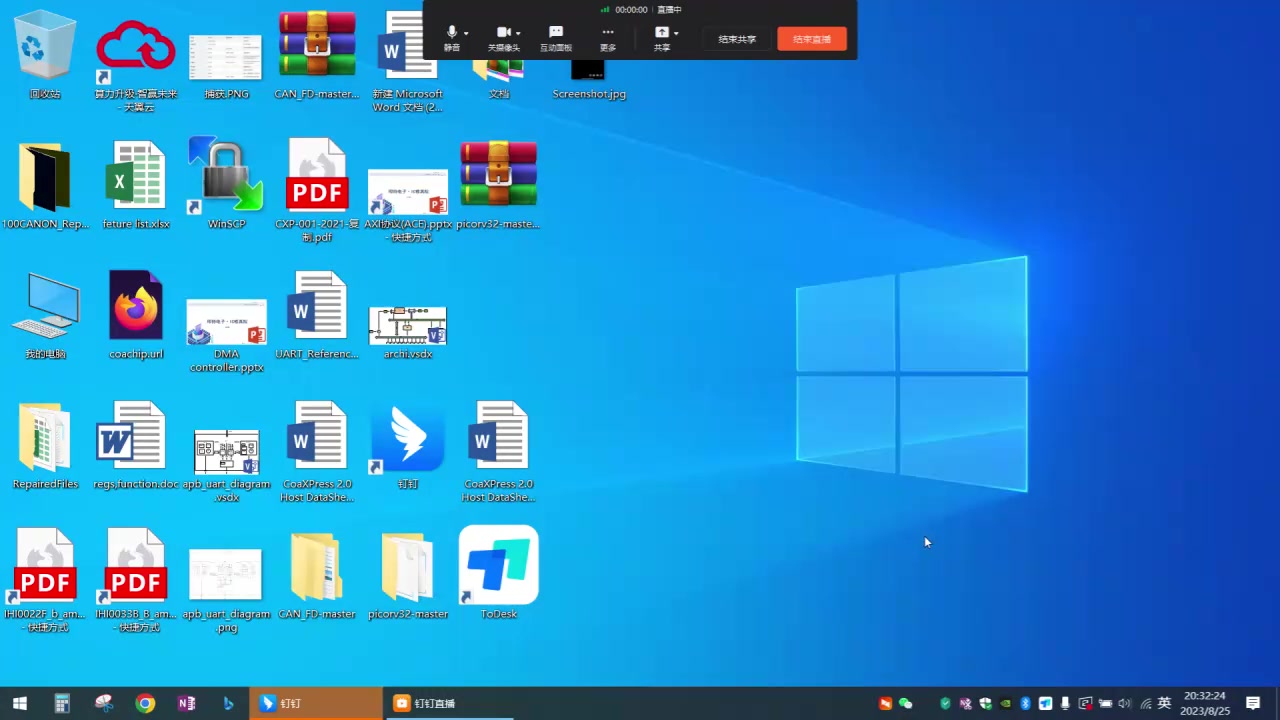
Task: Open the Snipping Tool taskbar icon
Action: (x=104, y=703)
